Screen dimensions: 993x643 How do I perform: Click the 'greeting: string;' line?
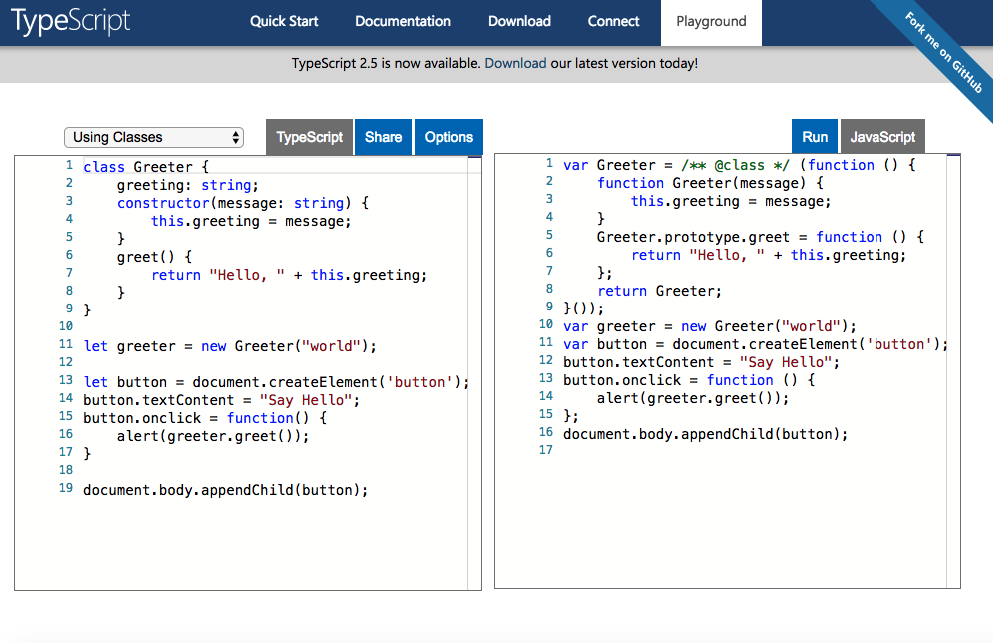[187, 186]
